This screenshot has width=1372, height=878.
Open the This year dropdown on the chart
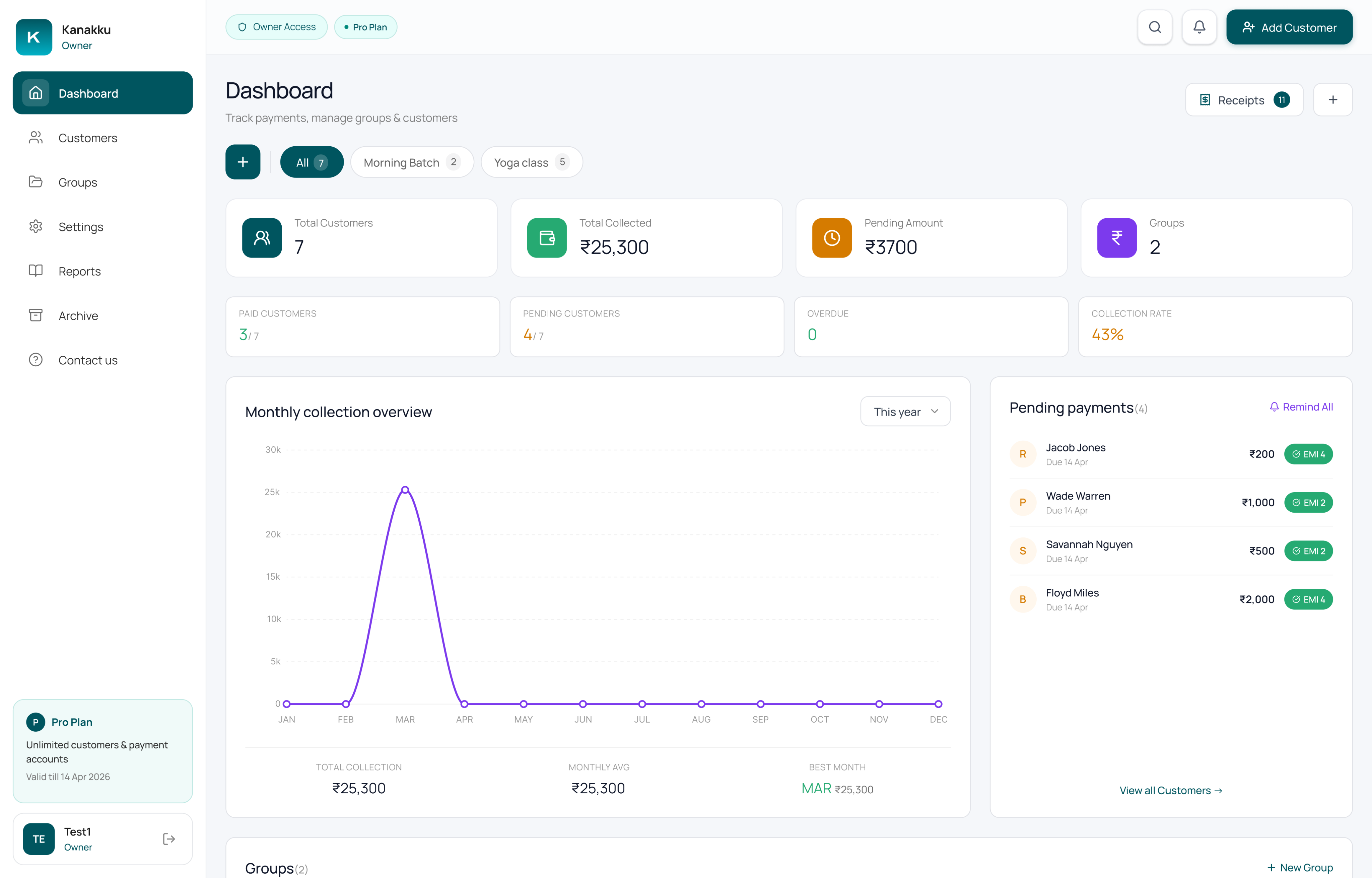(x=904, y=411)
